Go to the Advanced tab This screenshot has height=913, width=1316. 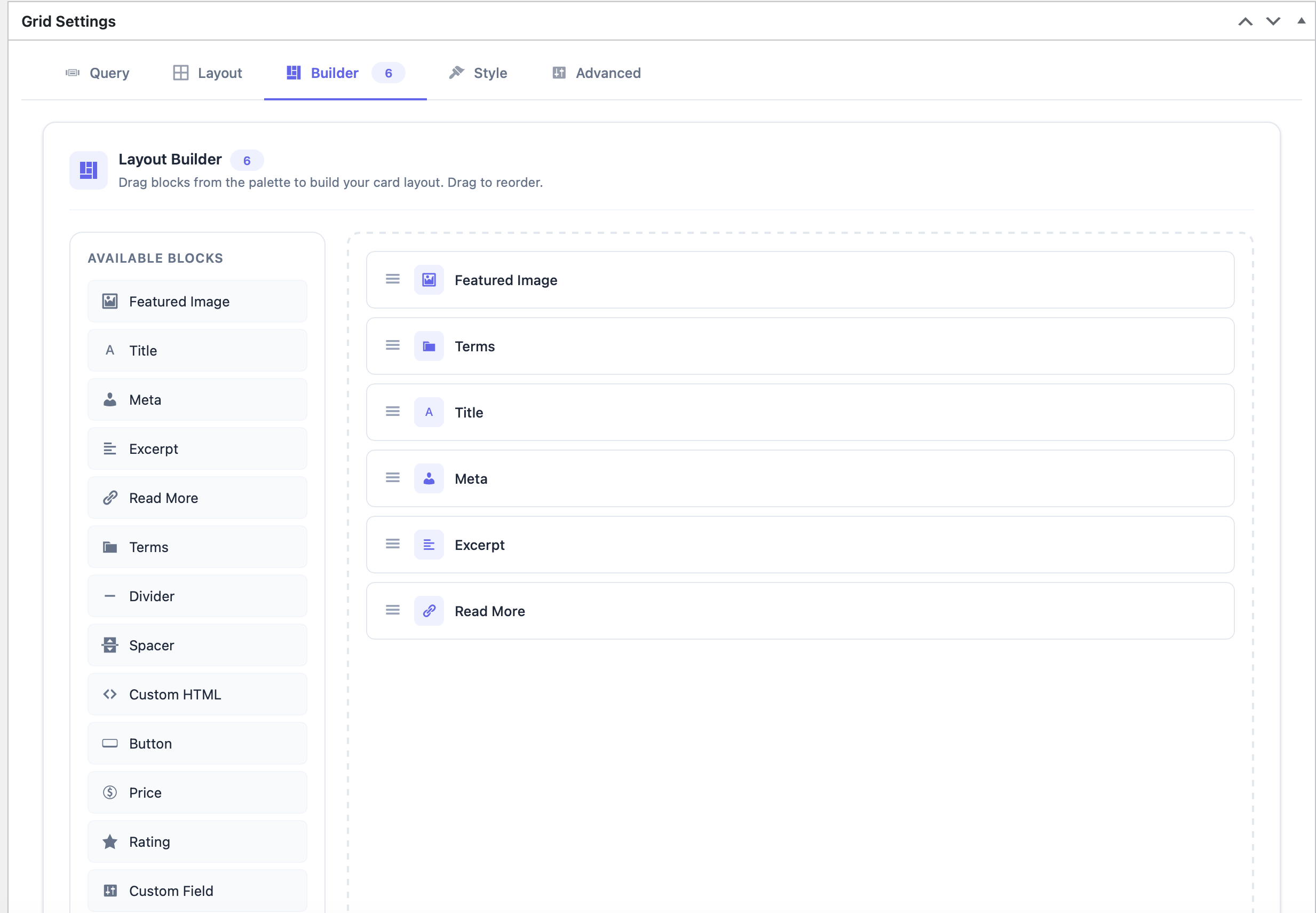(596, 73)
